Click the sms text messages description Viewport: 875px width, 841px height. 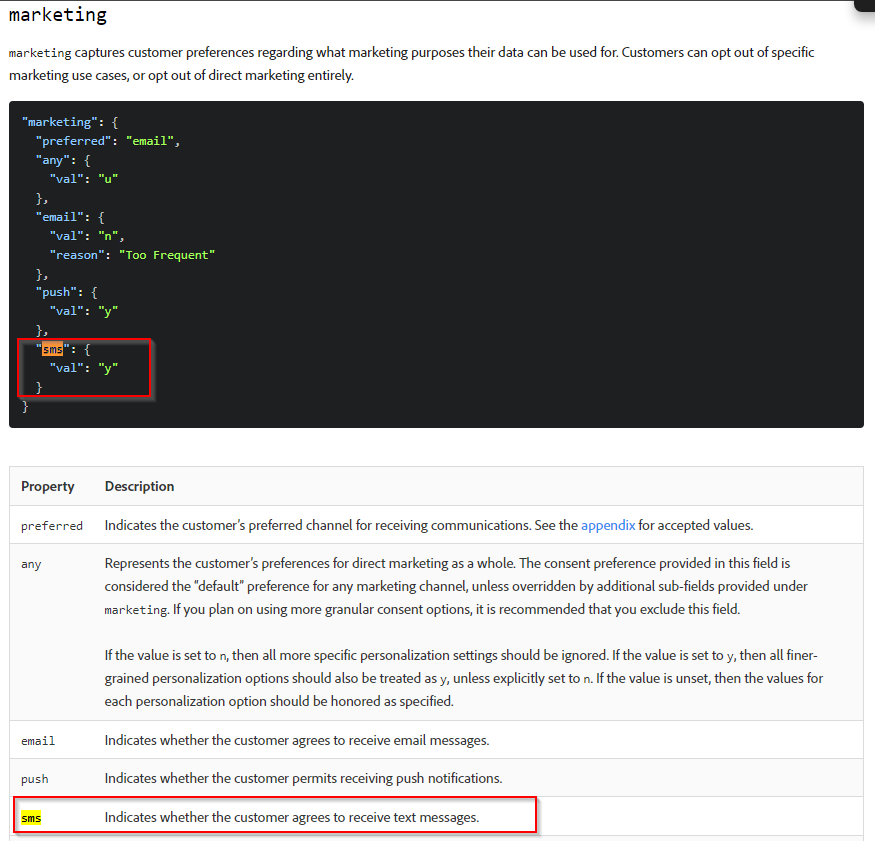point(291,818)
